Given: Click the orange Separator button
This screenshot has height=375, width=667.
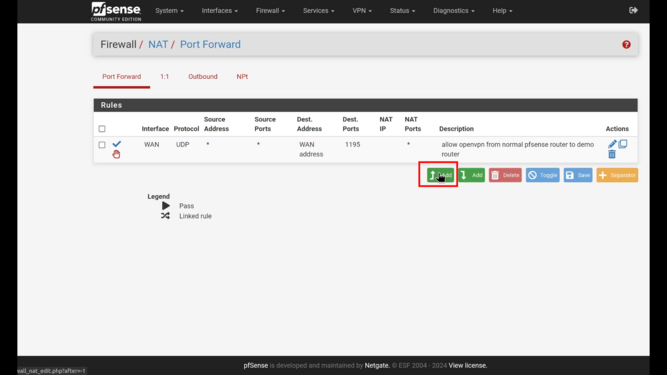Looking at the screenshot, I should coord(617,175).
